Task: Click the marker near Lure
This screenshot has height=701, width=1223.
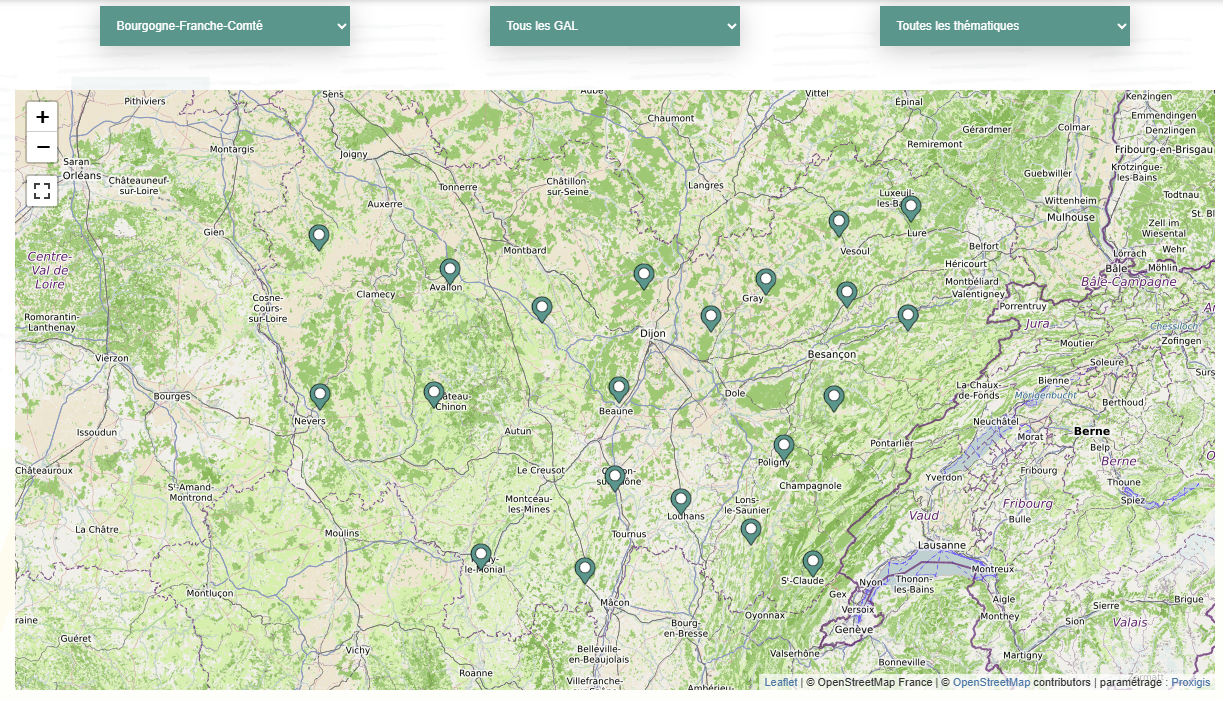Action: [911, 207]
